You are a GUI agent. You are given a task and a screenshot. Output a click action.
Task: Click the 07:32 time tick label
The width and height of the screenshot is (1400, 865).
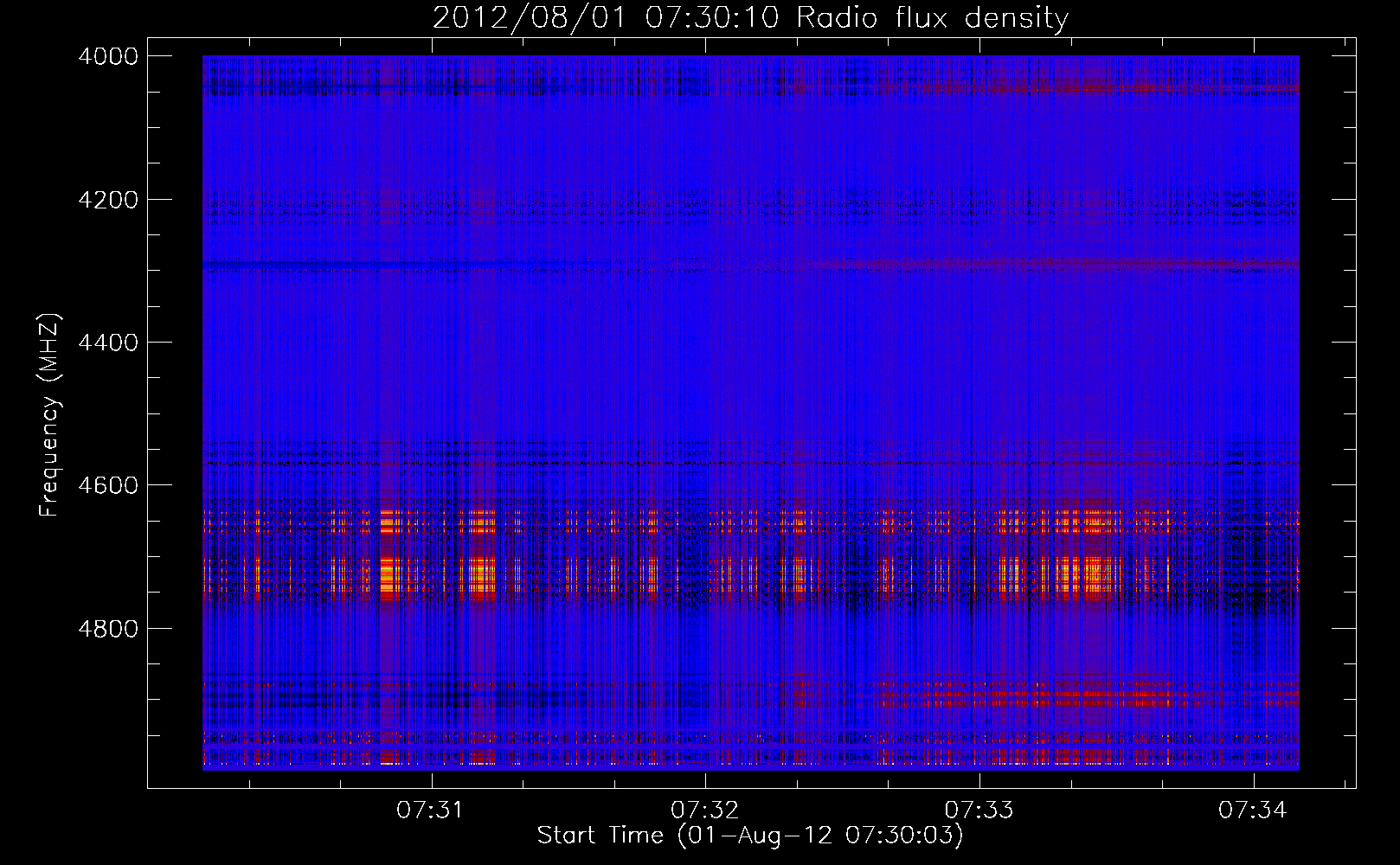point(704,810)
